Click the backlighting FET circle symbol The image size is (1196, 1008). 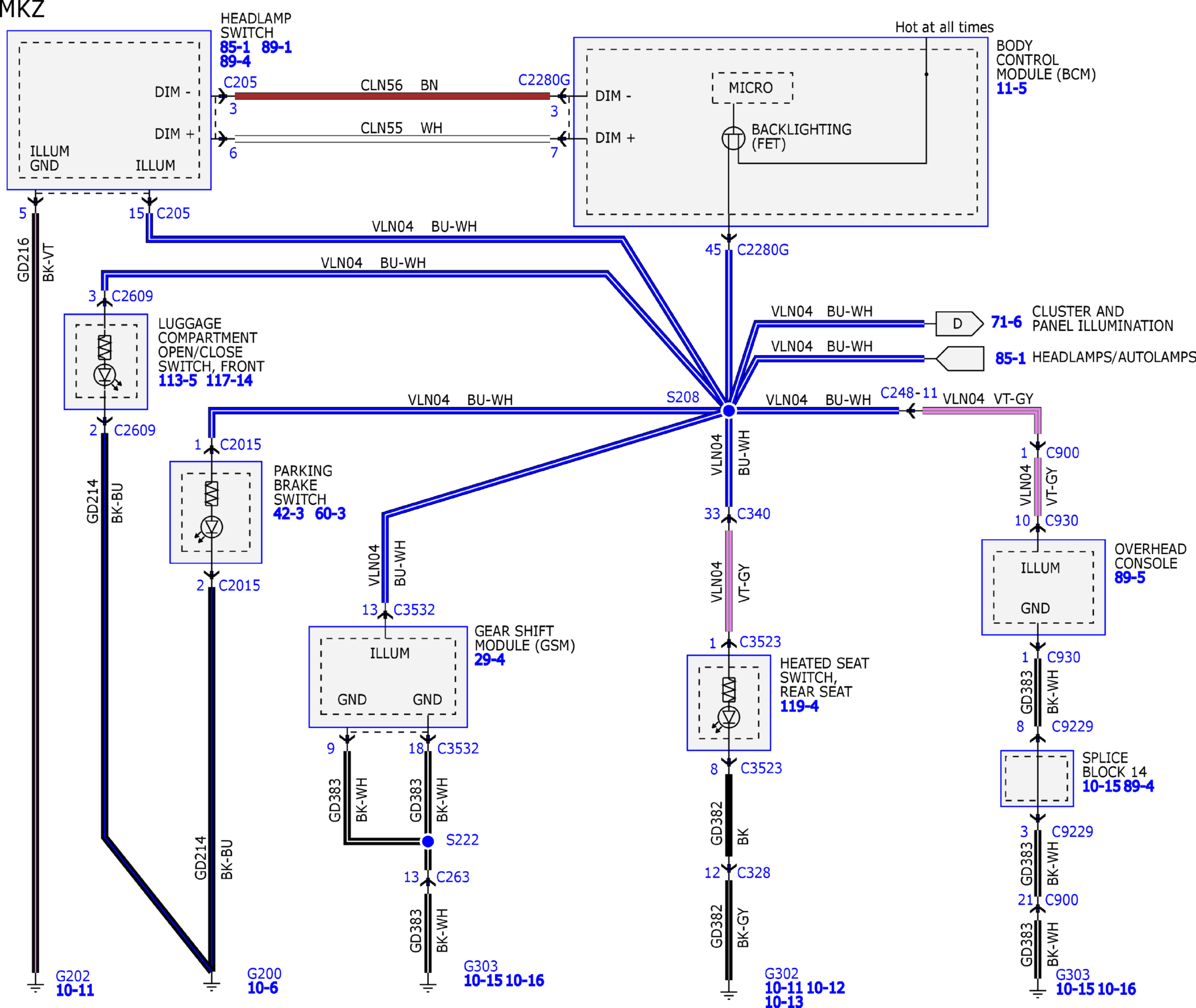(733, 138)
